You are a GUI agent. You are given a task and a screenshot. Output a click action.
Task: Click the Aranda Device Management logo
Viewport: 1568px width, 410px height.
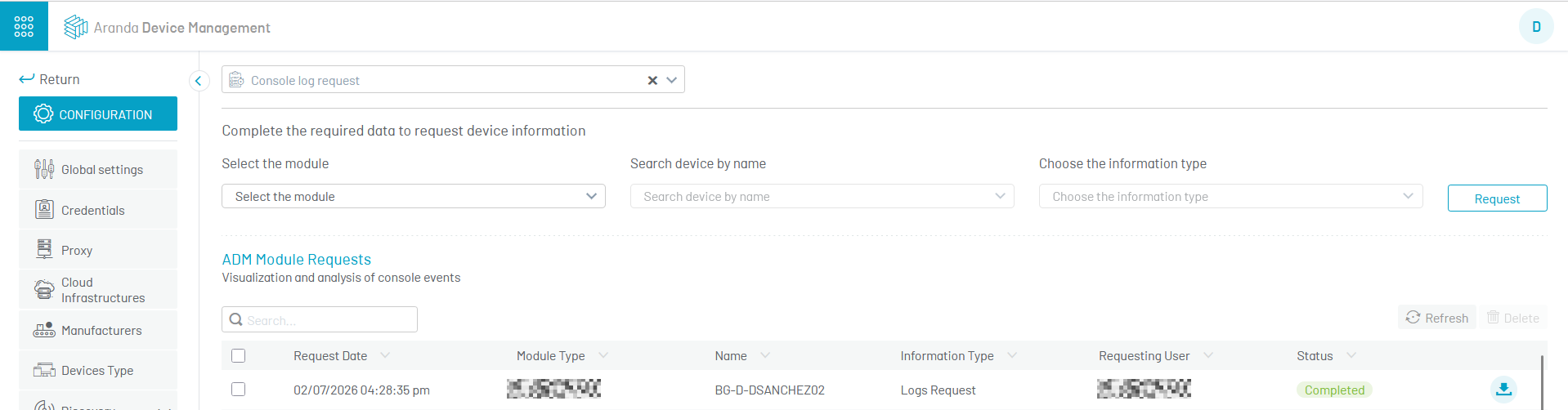(167, 27)
